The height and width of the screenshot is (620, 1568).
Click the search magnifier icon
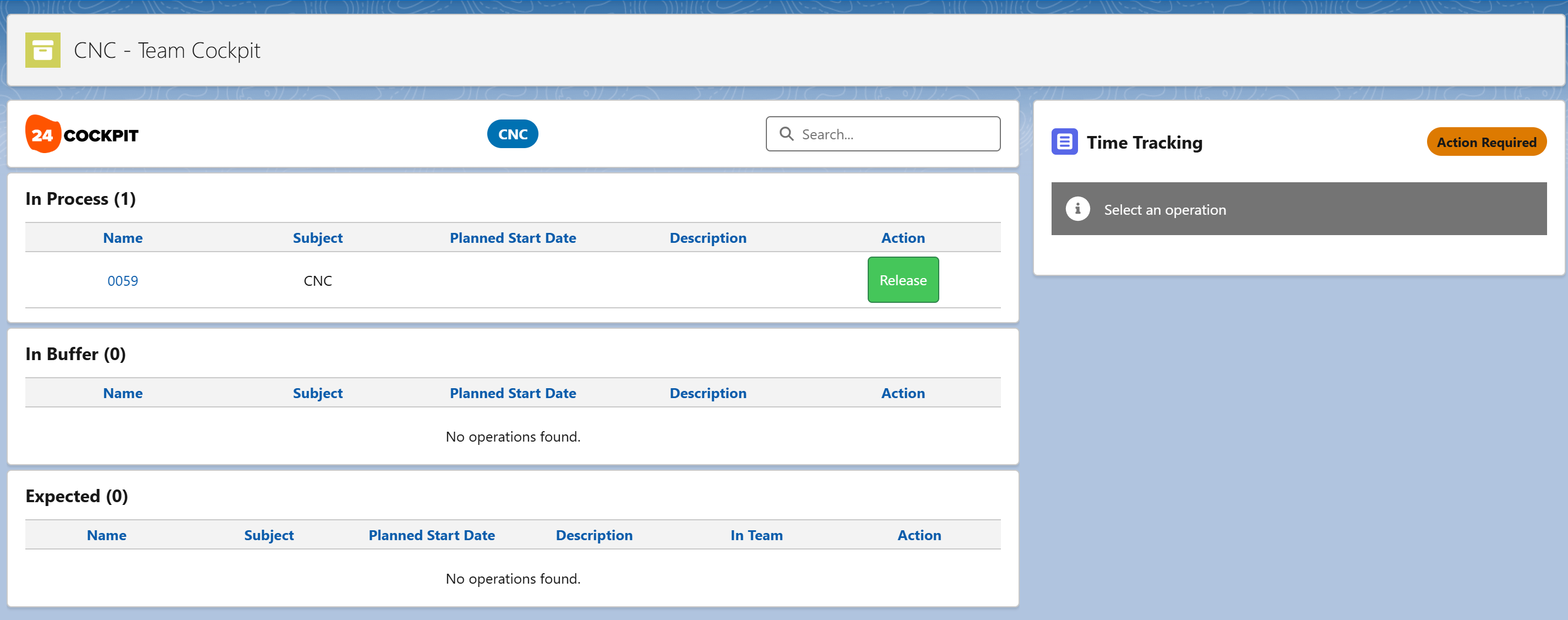click(x=786, y=134)
